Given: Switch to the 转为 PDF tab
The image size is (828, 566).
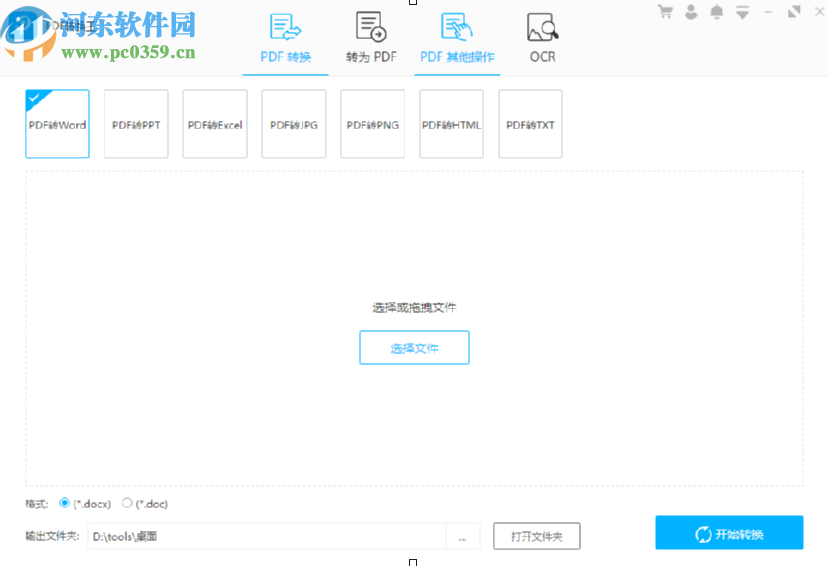Looking at the screenshot, I should pos(371,40).
